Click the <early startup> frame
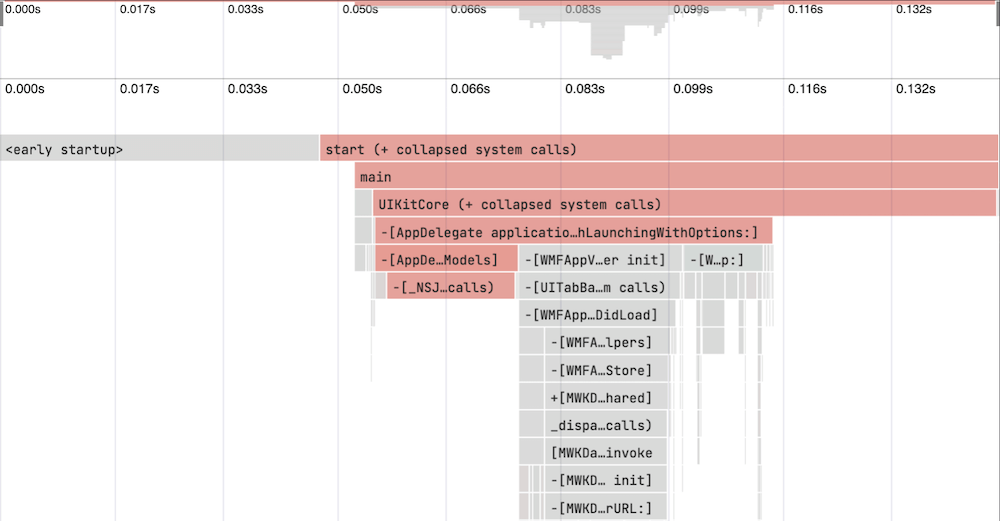Image resolution: width=1000 pixels, height=521 pixels. [x=160, y=149]
